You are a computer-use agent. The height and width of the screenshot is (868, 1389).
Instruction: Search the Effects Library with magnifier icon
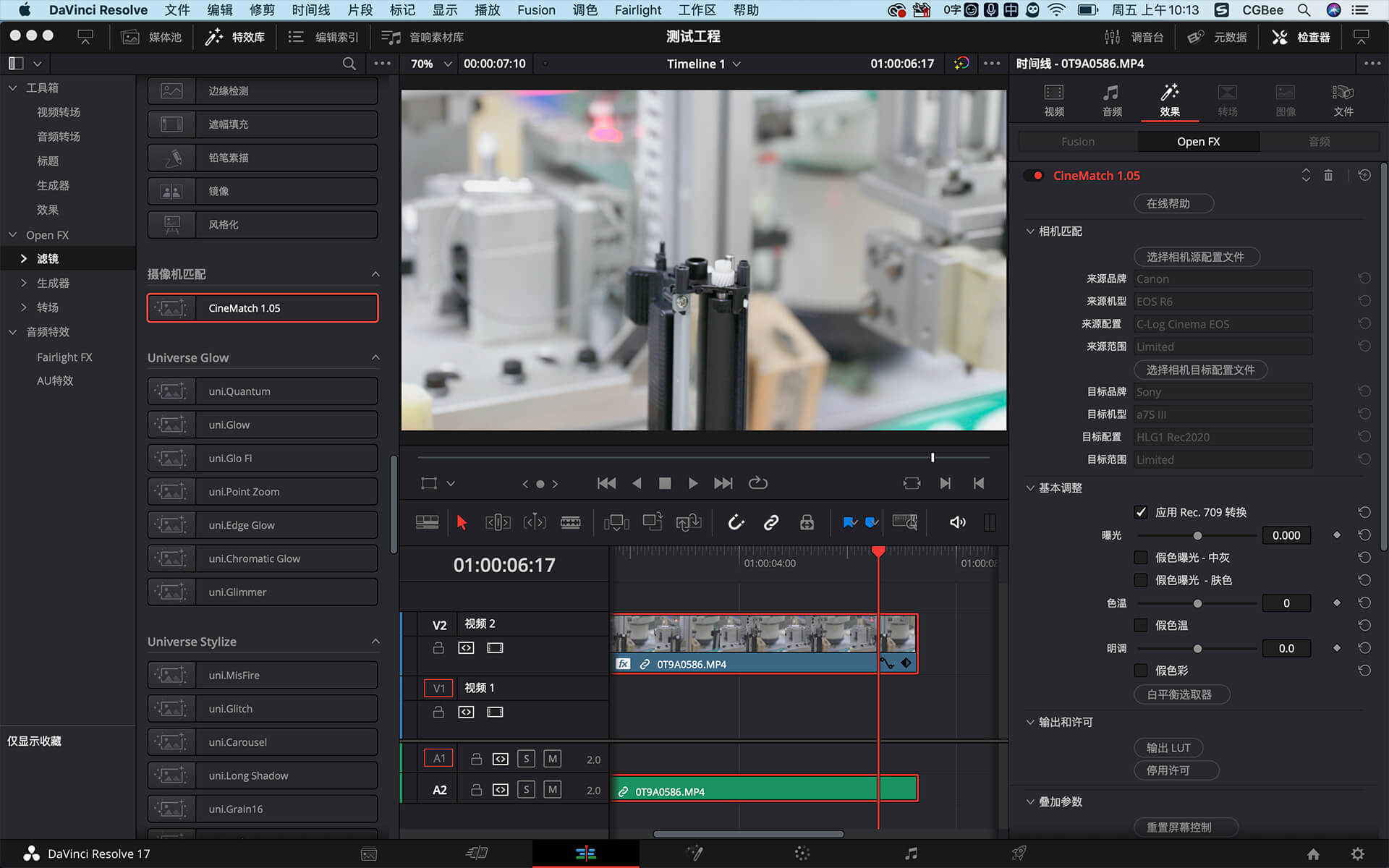pos(349,64)
